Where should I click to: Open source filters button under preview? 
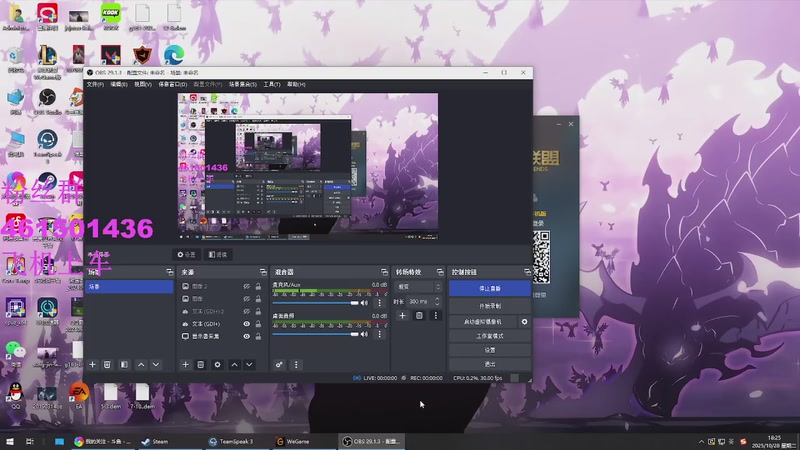[x=218, y=255]
